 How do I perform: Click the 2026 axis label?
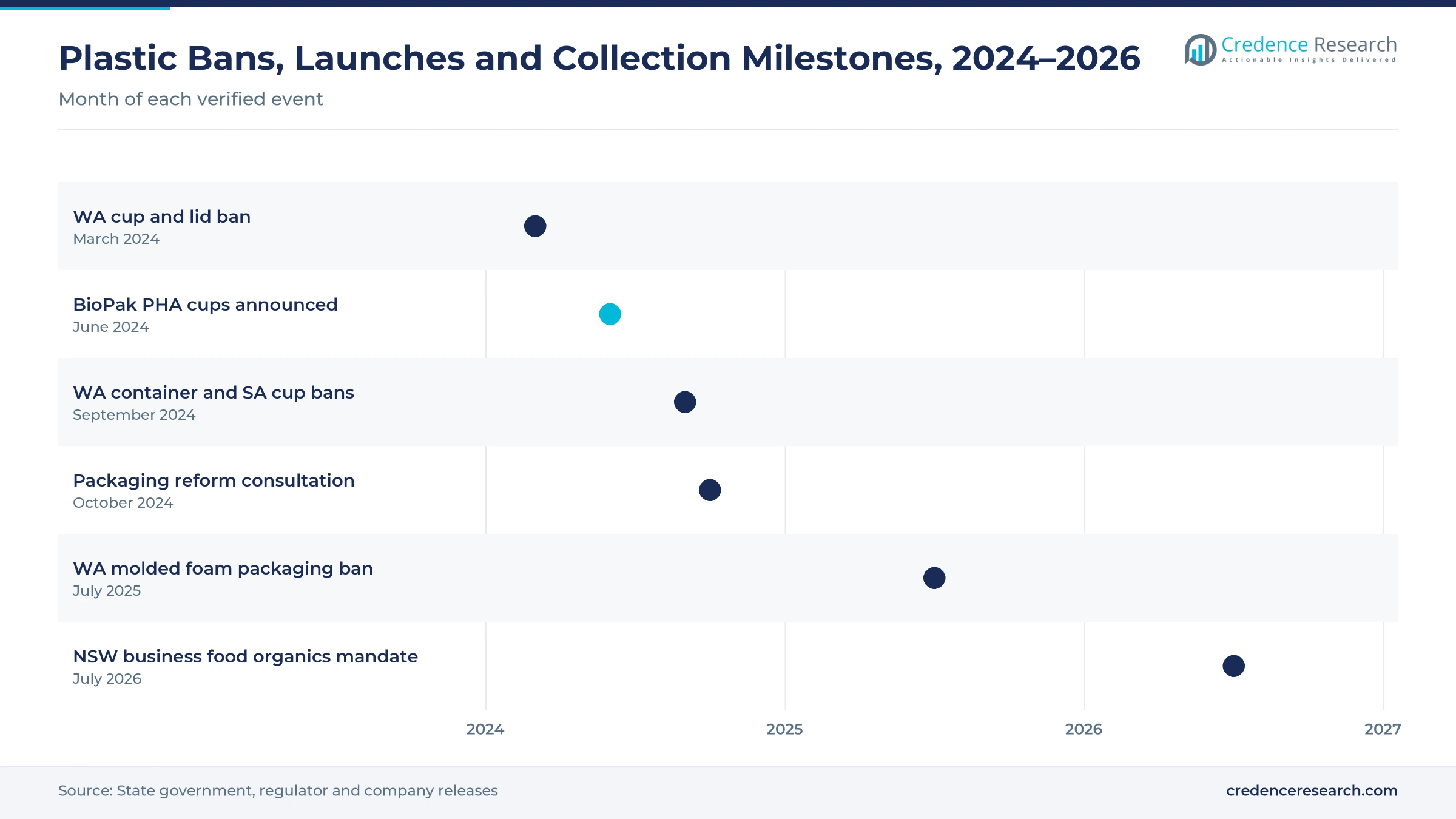[x=1084, y=729]
